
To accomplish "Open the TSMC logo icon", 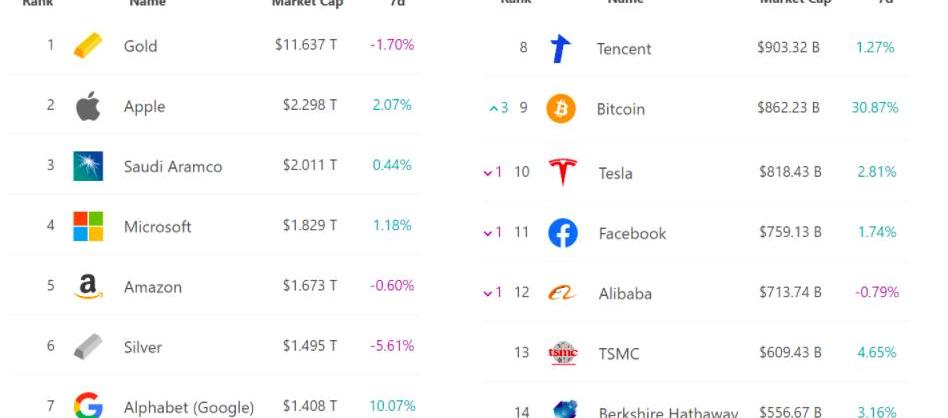I will point(563,353).
